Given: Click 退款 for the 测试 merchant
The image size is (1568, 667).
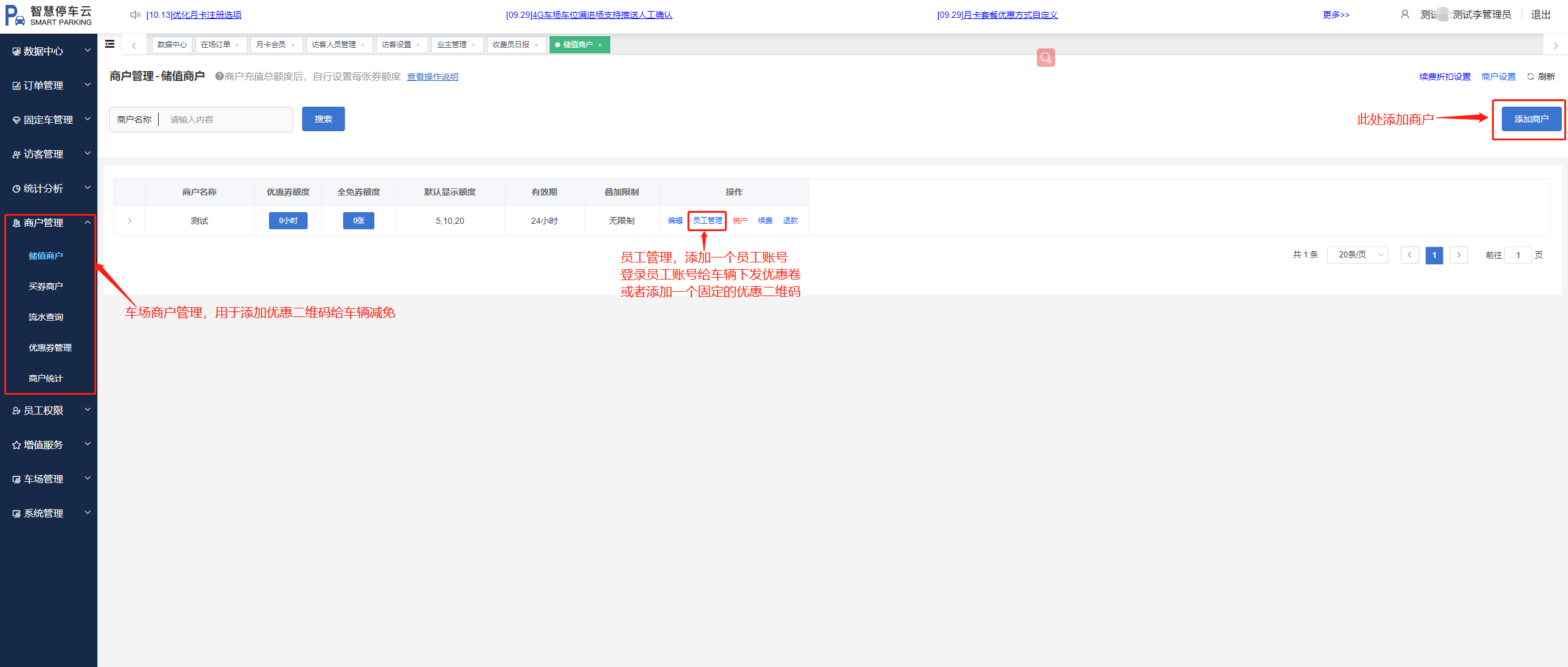Looking at the screenshot, I should [x=790, y=221].
